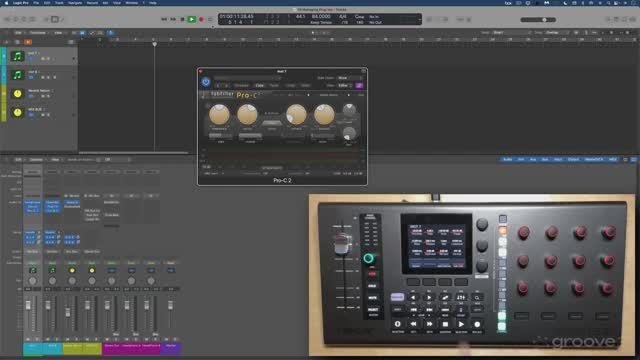Select the Inst 7 track instrument icon

17,56
